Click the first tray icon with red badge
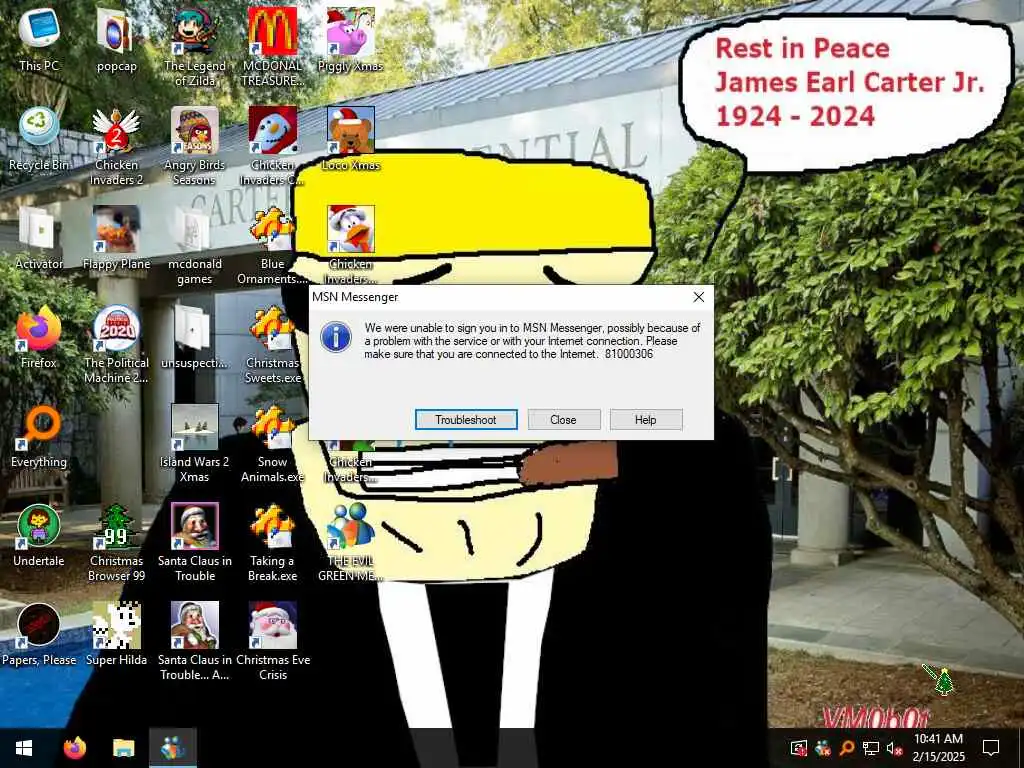1024x768 pixels. (x=799, y=748)
